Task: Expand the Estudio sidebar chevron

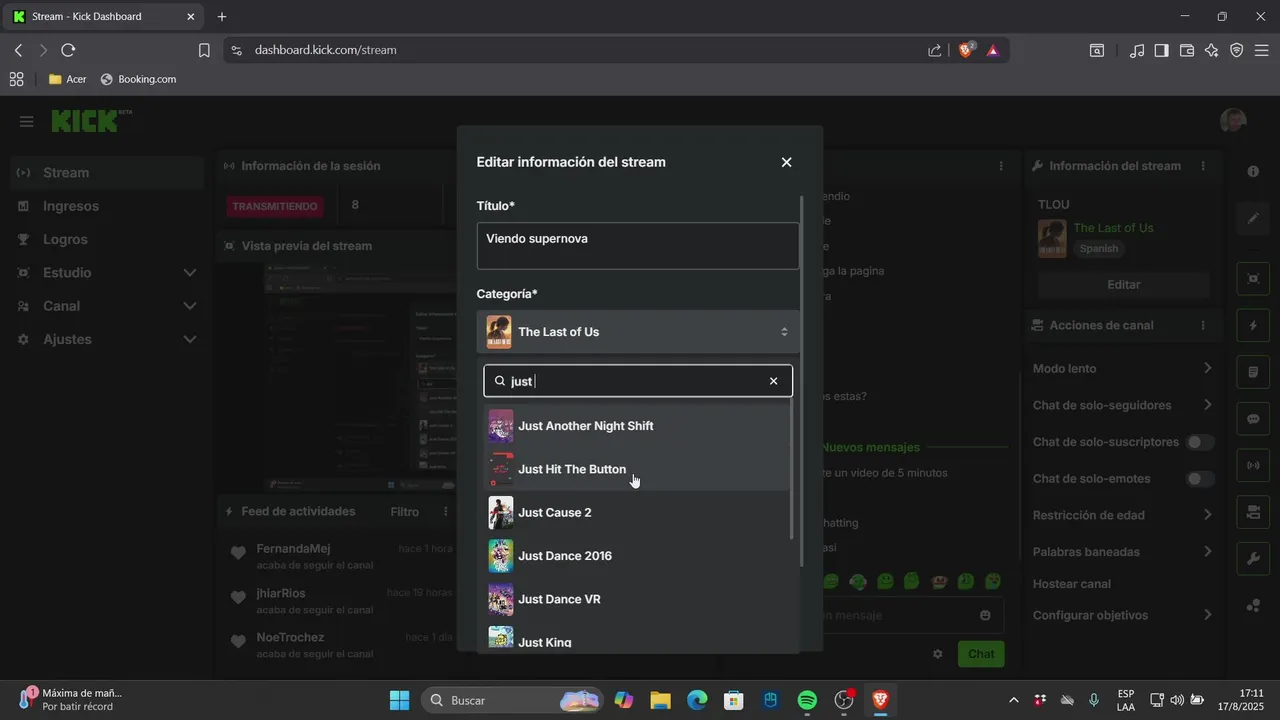Action: click(190, 273)
